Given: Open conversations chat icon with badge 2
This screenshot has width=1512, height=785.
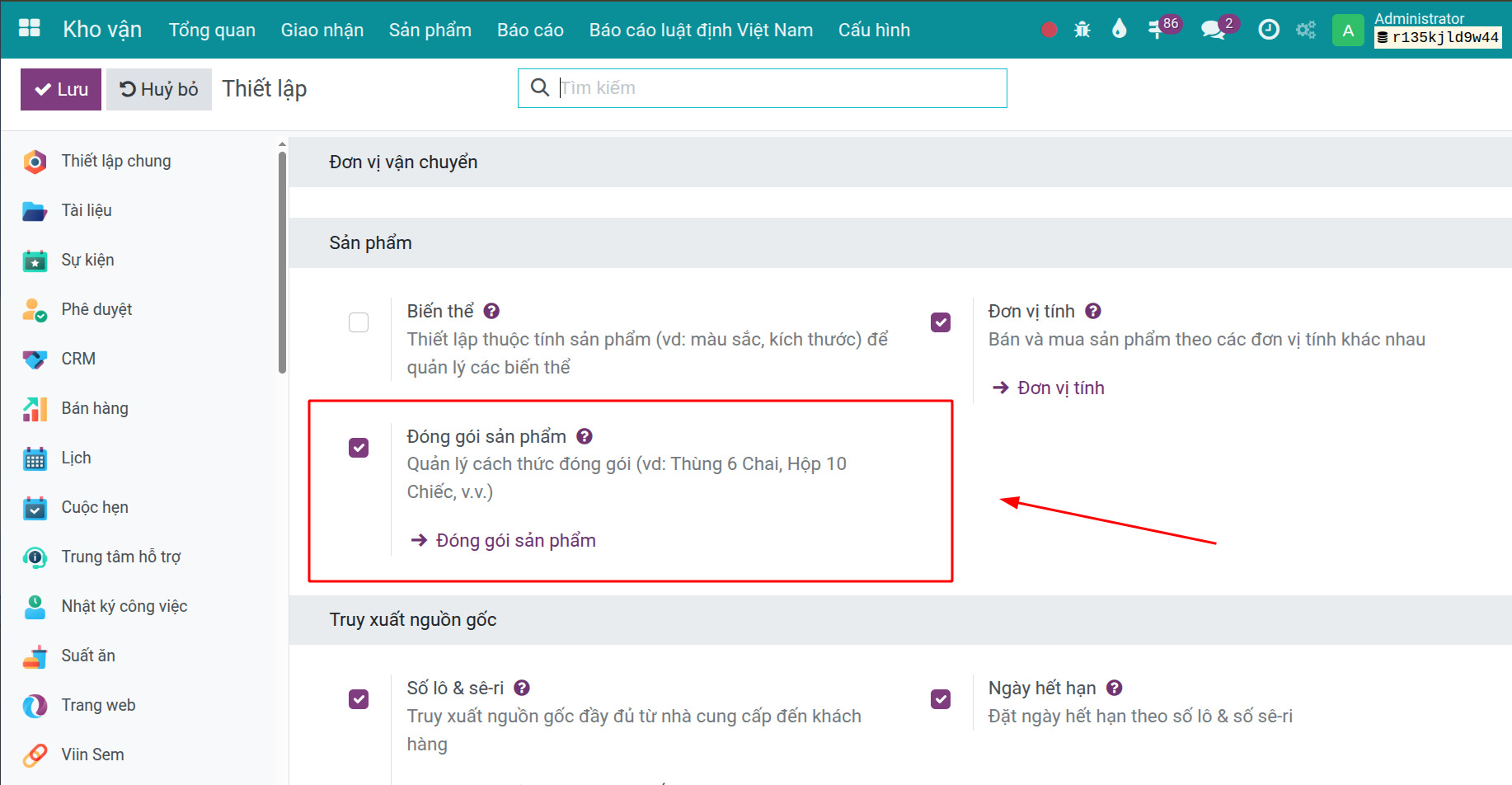Looking at the screenshot, I should (x=1212, y=31).
